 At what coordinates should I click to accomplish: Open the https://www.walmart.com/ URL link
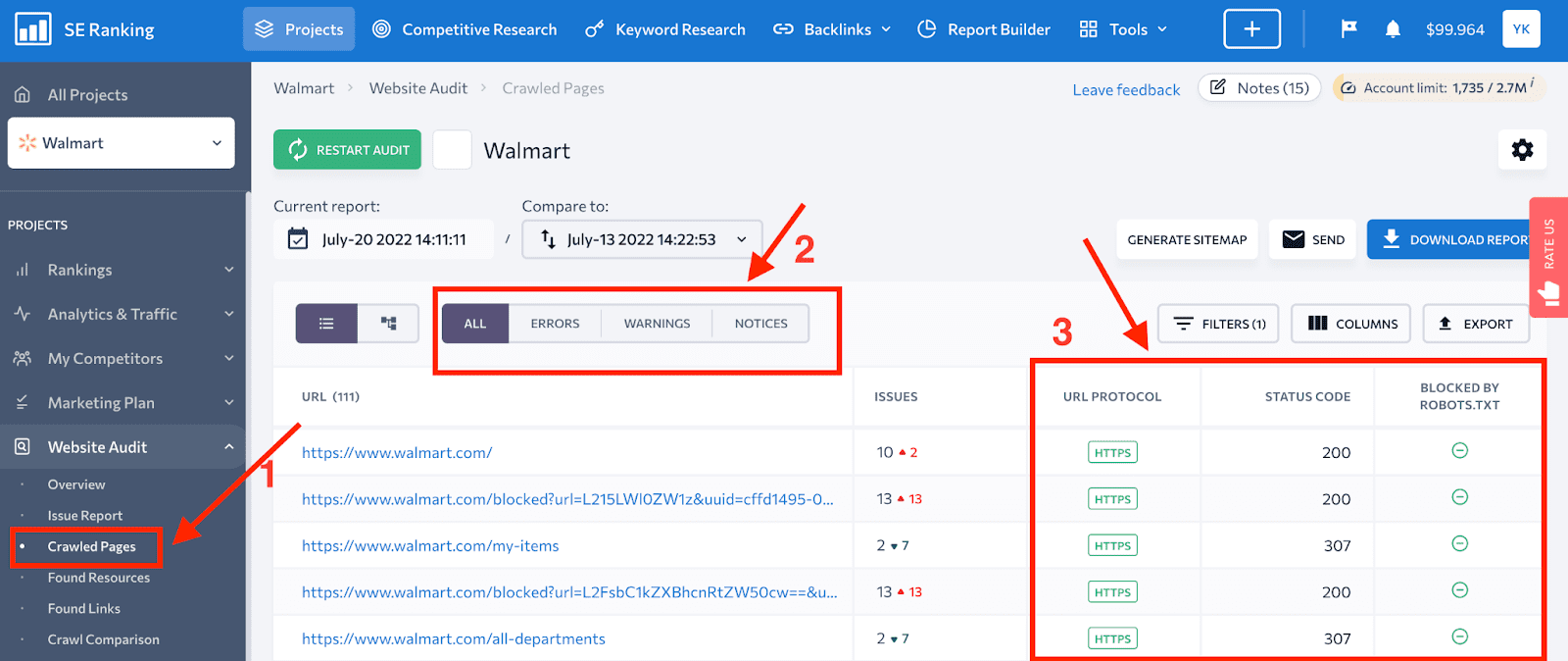(397, 453)
